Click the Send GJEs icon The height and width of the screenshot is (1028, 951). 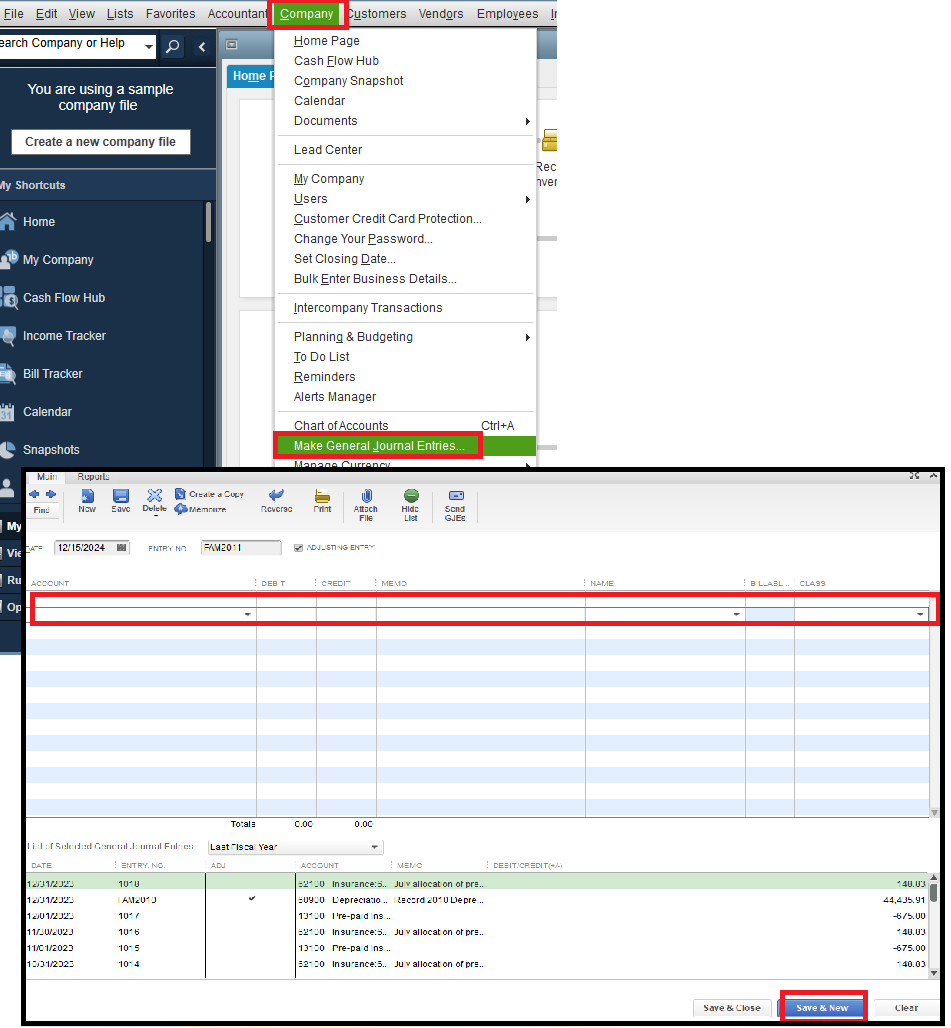click(x=456, y=496)
